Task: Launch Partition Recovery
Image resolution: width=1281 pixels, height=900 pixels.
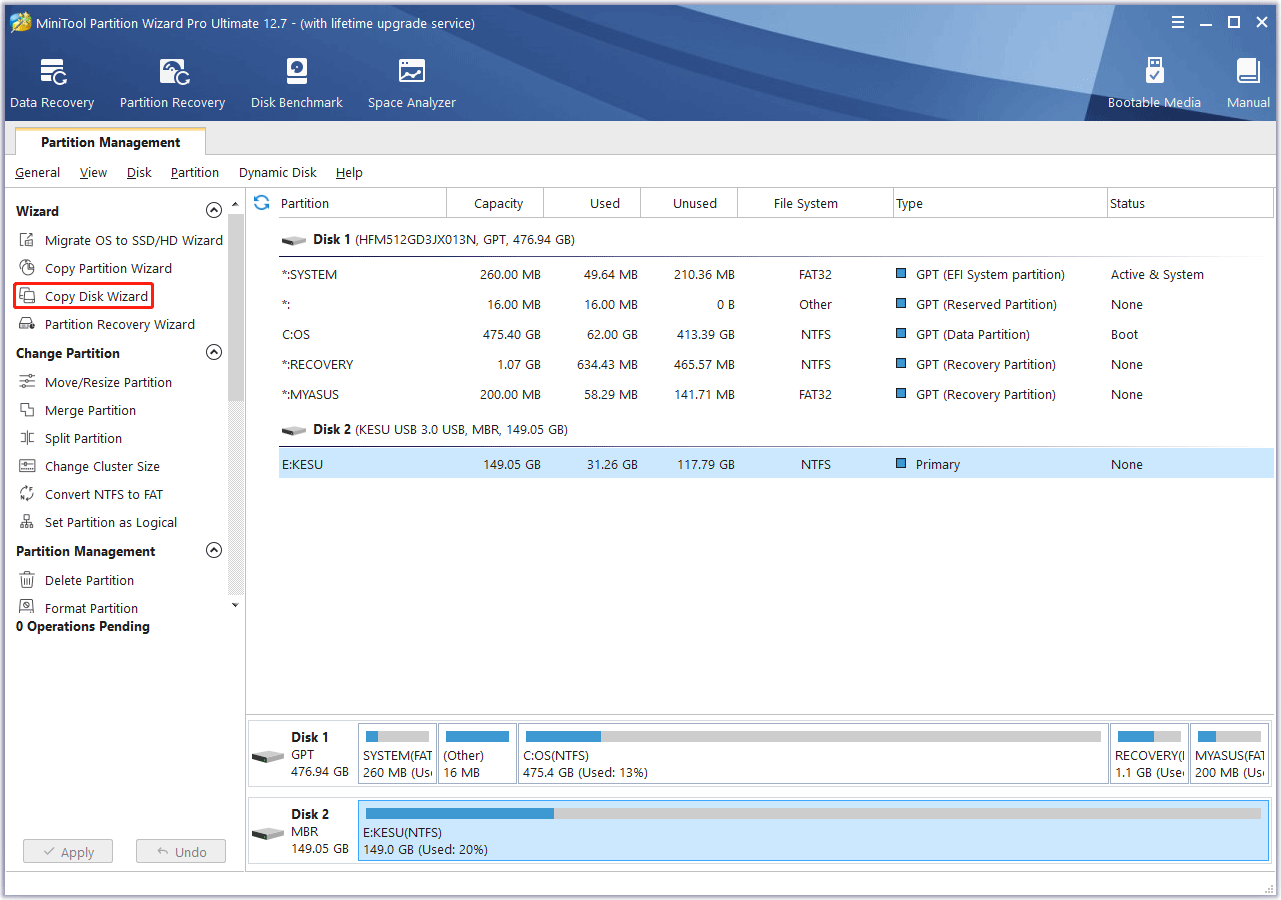Action: pyautogui.click(x=171, y=80)
